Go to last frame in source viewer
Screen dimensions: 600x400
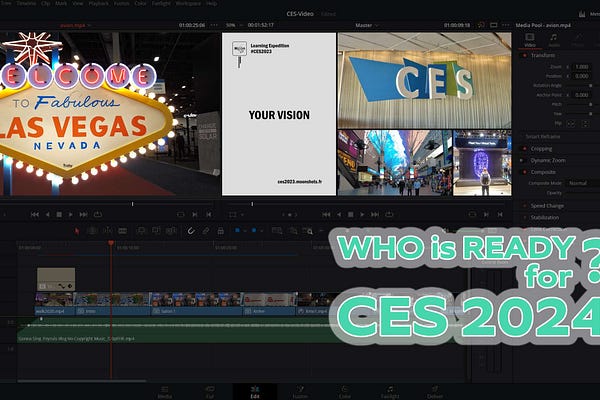[x=83, y=215]
